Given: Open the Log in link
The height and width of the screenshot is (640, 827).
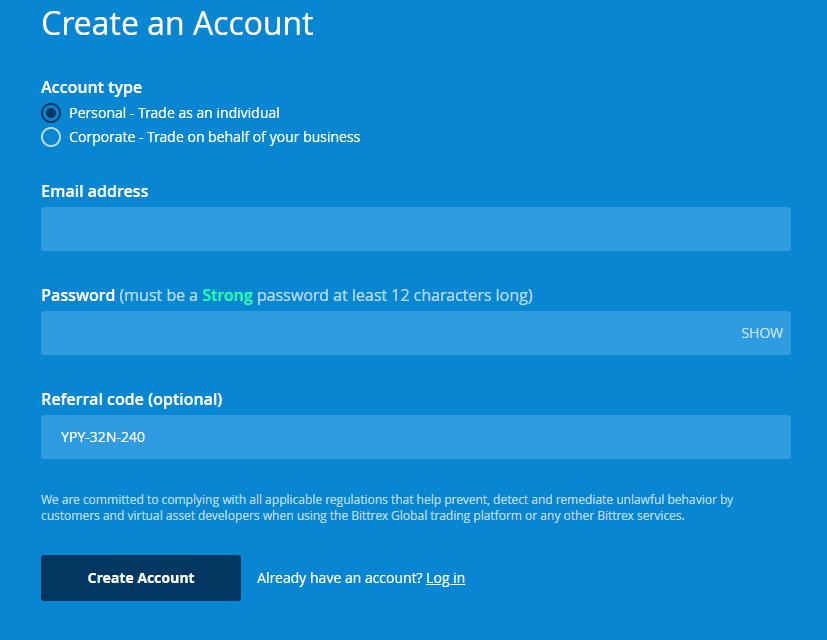Looking at the screenshot, I should [x=445, y=578].
